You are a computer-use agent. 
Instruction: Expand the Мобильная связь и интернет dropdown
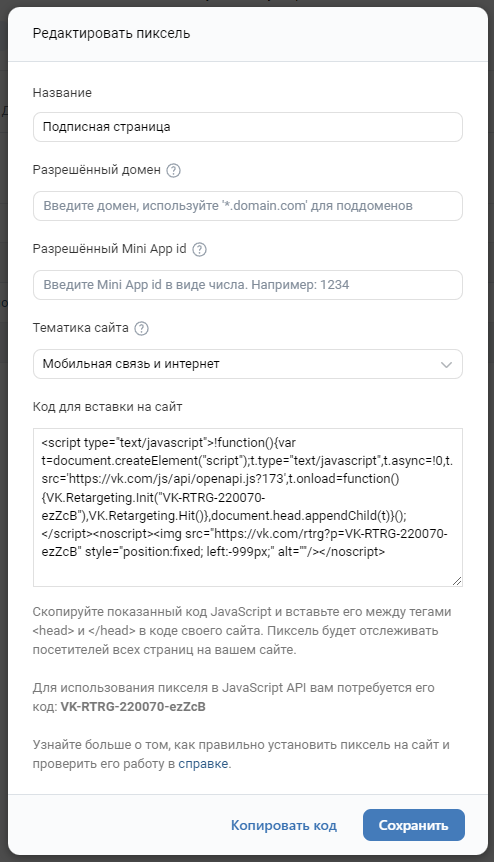[248, 364]
